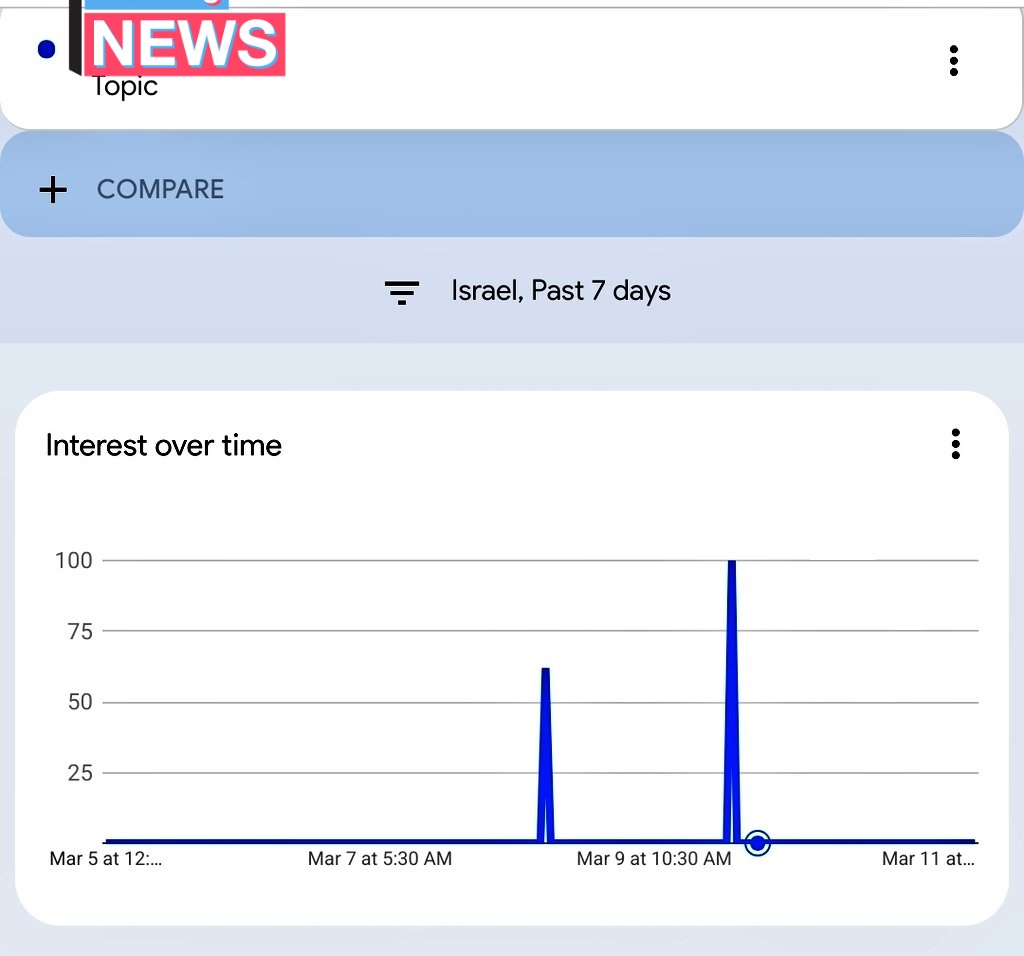Click the blue dot beside the search term

(46, 49)
